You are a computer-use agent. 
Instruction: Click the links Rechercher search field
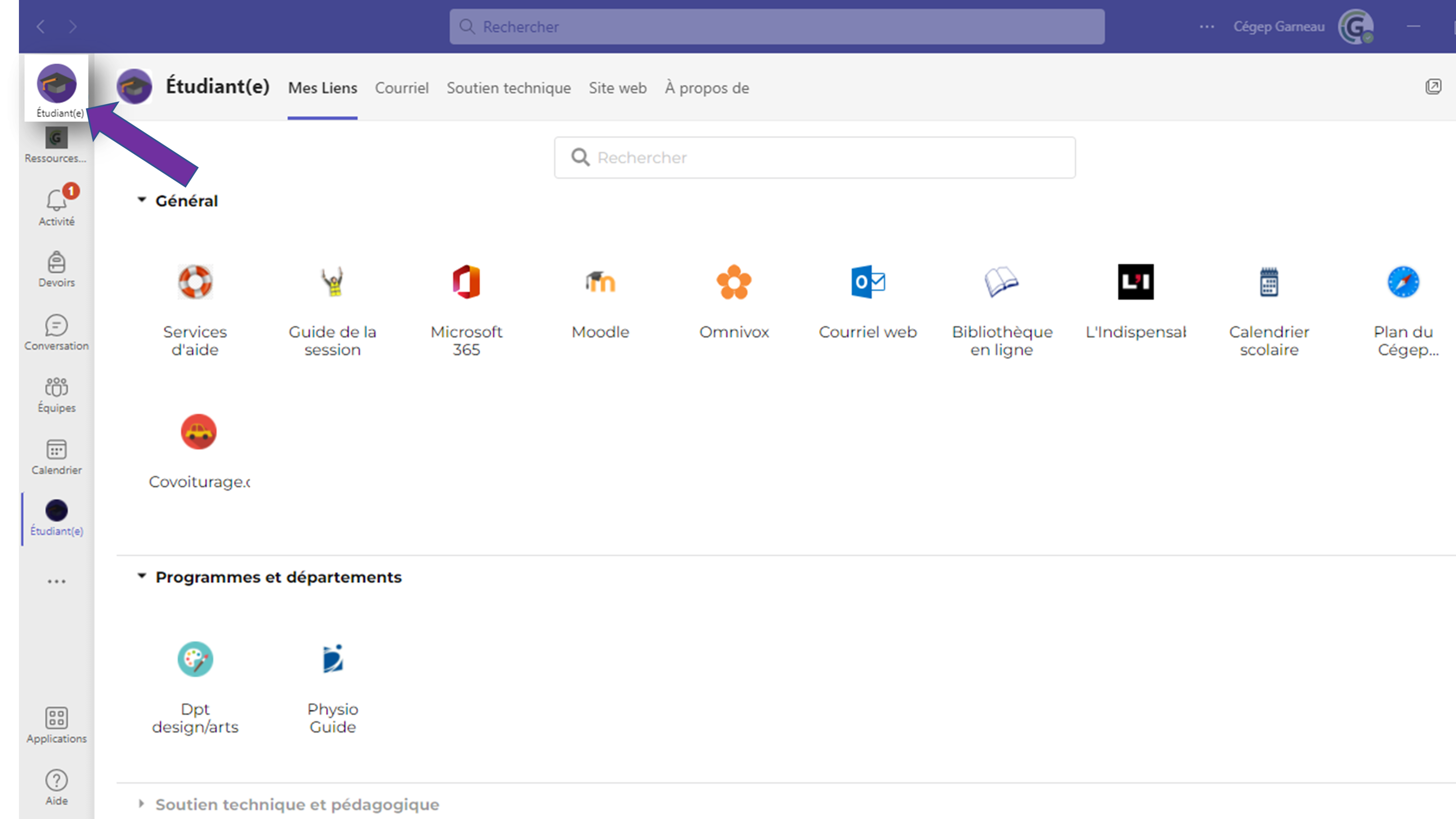pyautogui.click(x=814, y=158)
